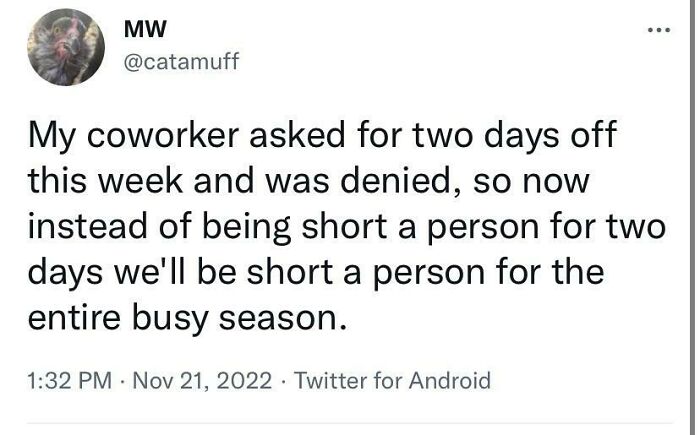Click the word "Android" in the footer
This screenshot has width=700, height=435.
click(450, 381)
